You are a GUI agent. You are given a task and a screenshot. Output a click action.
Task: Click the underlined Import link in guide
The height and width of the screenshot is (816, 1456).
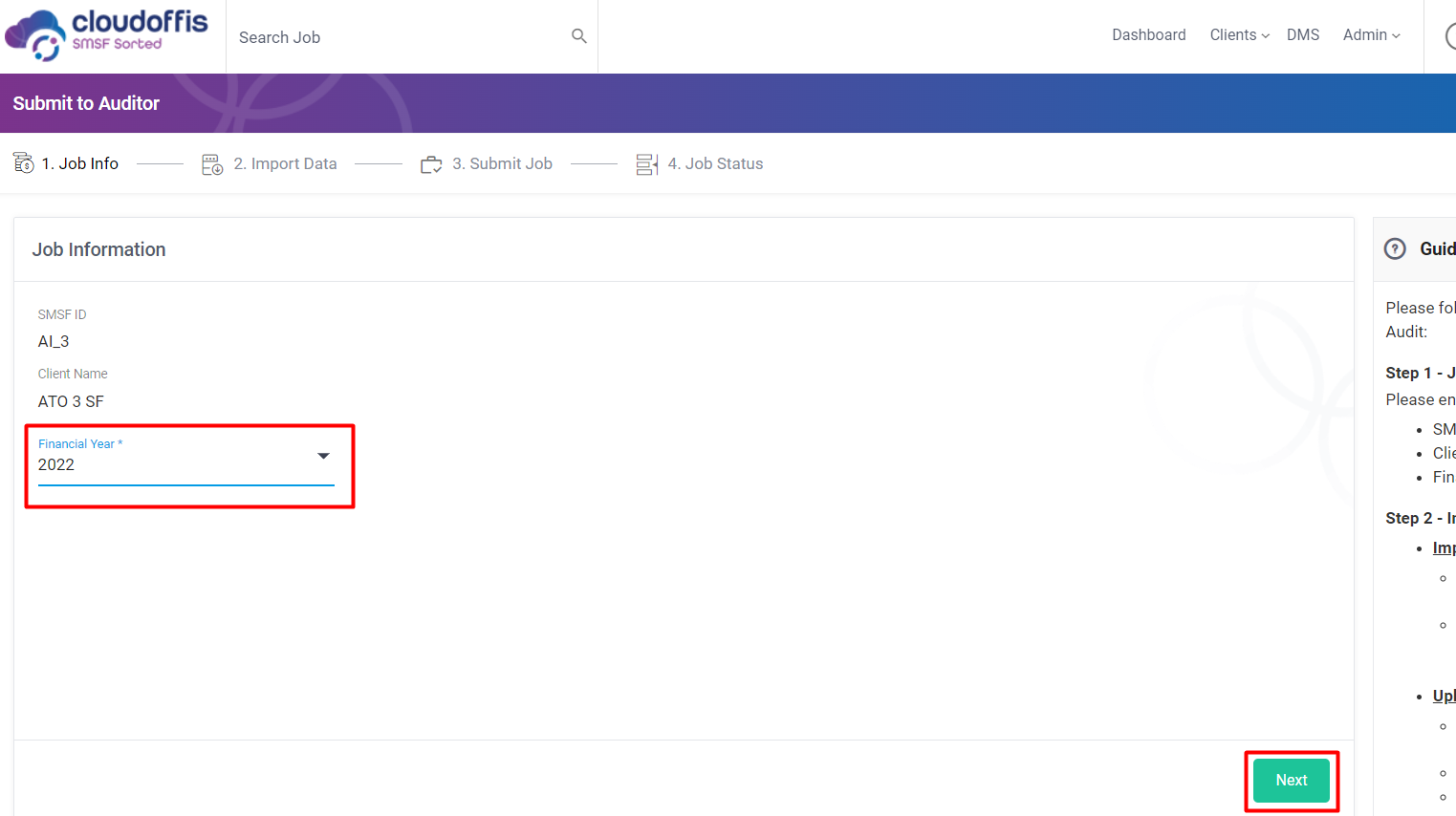1444,548
